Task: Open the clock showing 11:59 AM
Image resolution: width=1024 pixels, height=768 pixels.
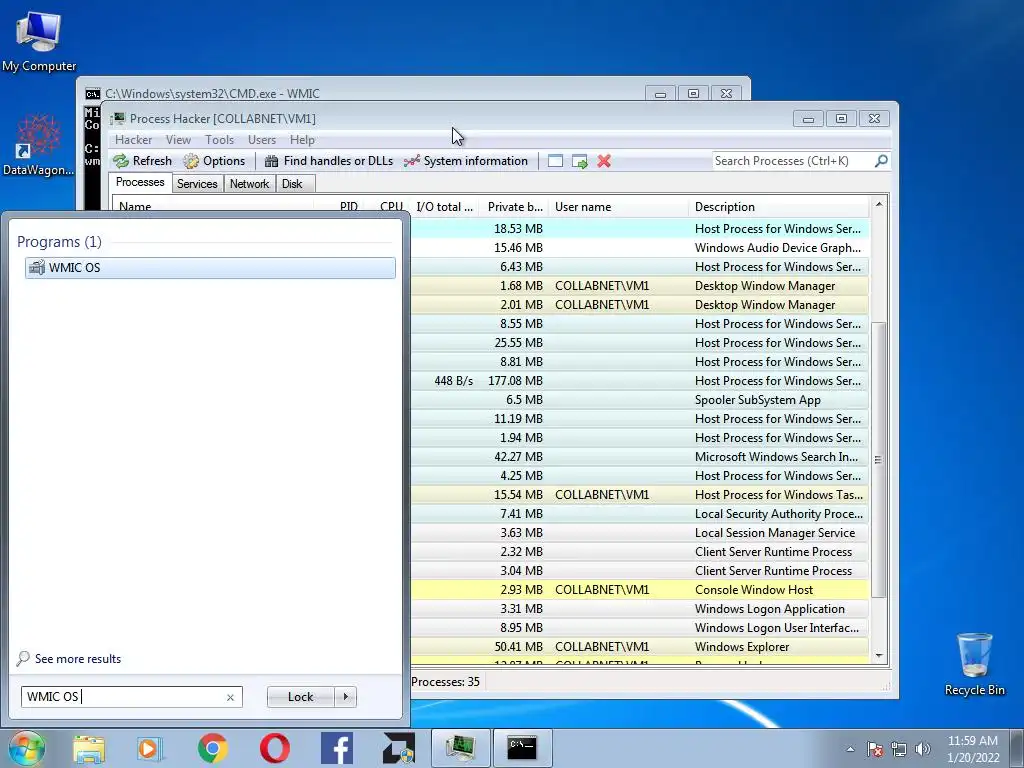Action: tap(973, 749)
